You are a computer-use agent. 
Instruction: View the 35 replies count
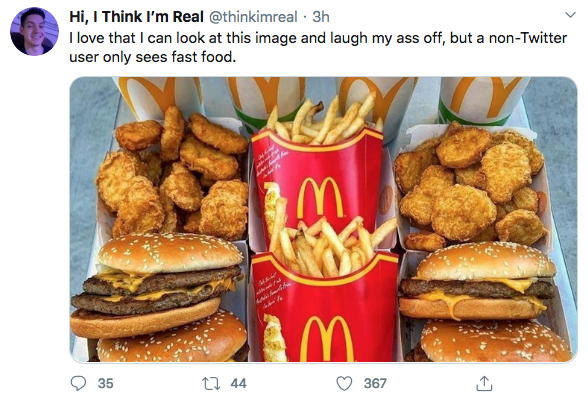tap(105, 384)
